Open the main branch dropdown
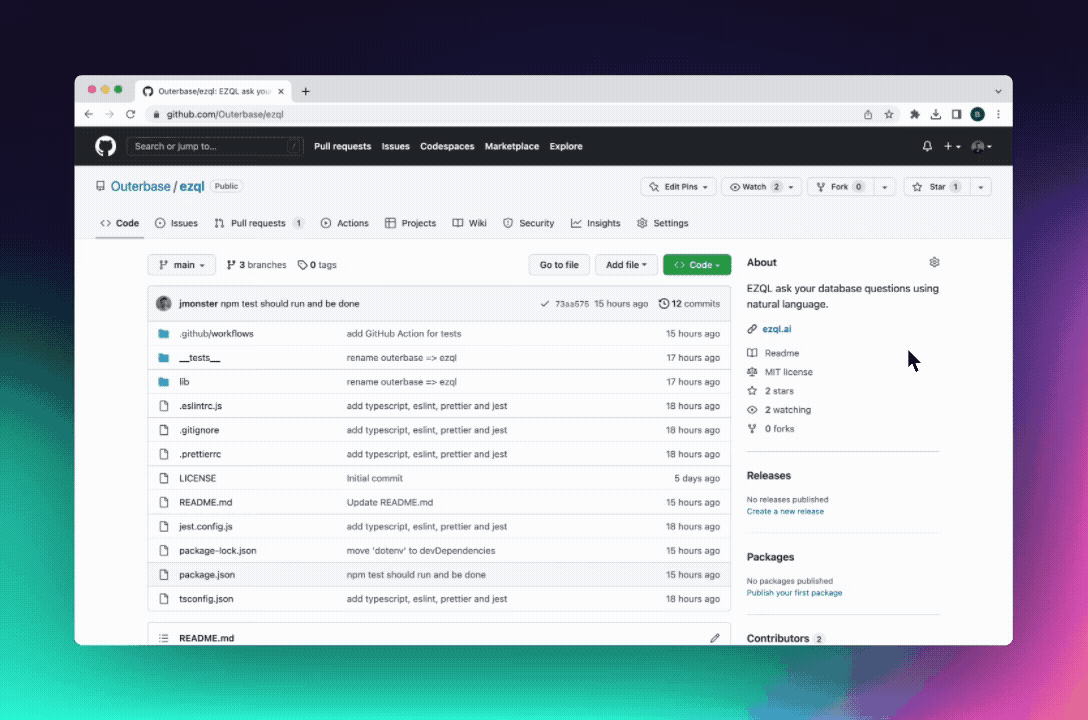 (x=181, y=264)
